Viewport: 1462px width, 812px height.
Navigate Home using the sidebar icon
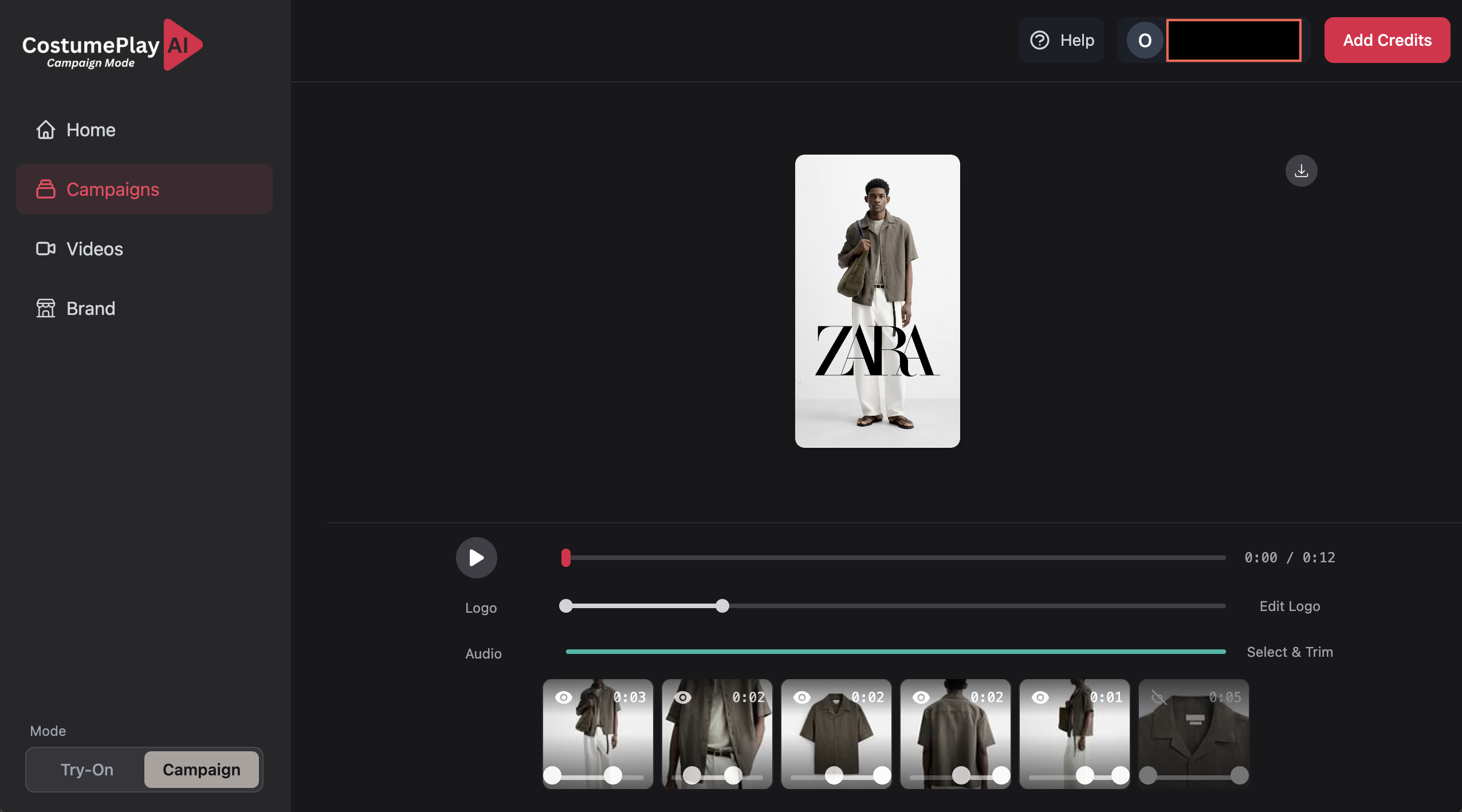[46, 130]
